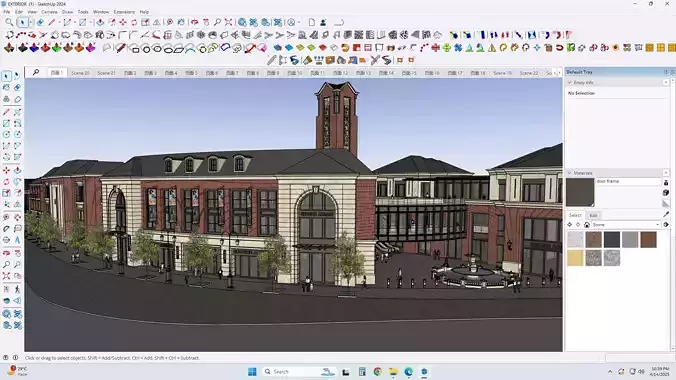This screenshot has height=380, width=676.
Task: Activate the Move tool in left toolbar
Action: [x=6, y=170]
